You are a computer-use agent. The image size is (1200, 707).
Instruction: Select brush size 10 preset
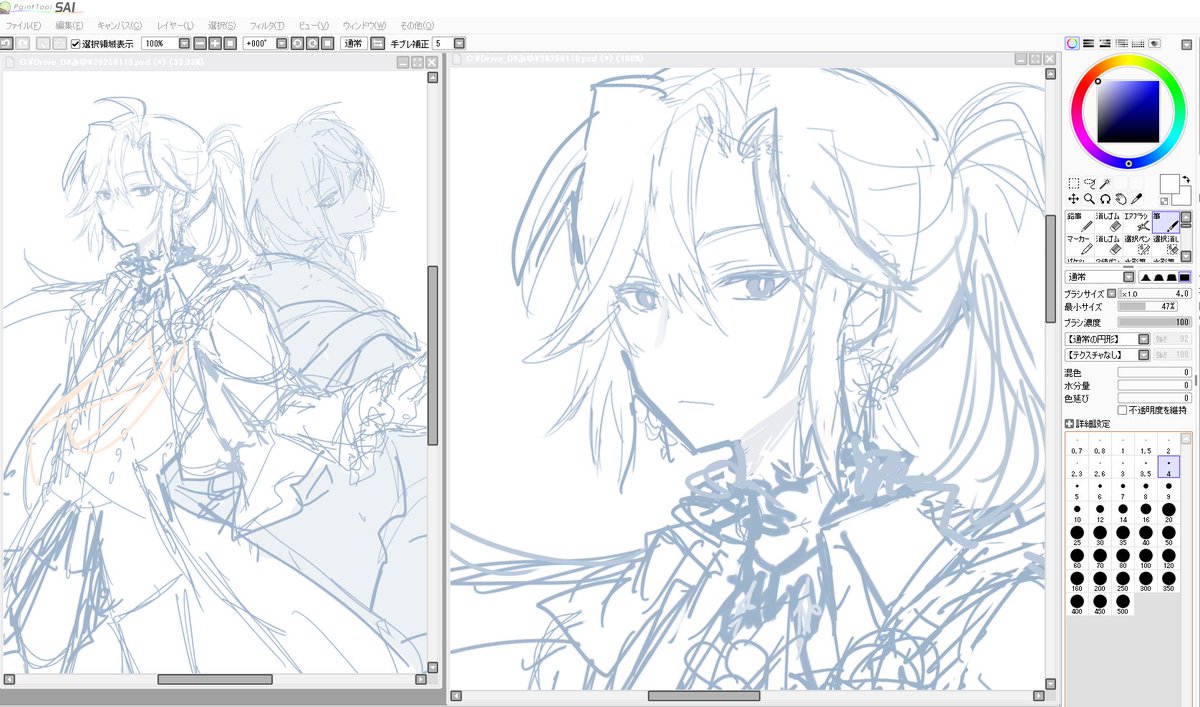coord(1077,513)
